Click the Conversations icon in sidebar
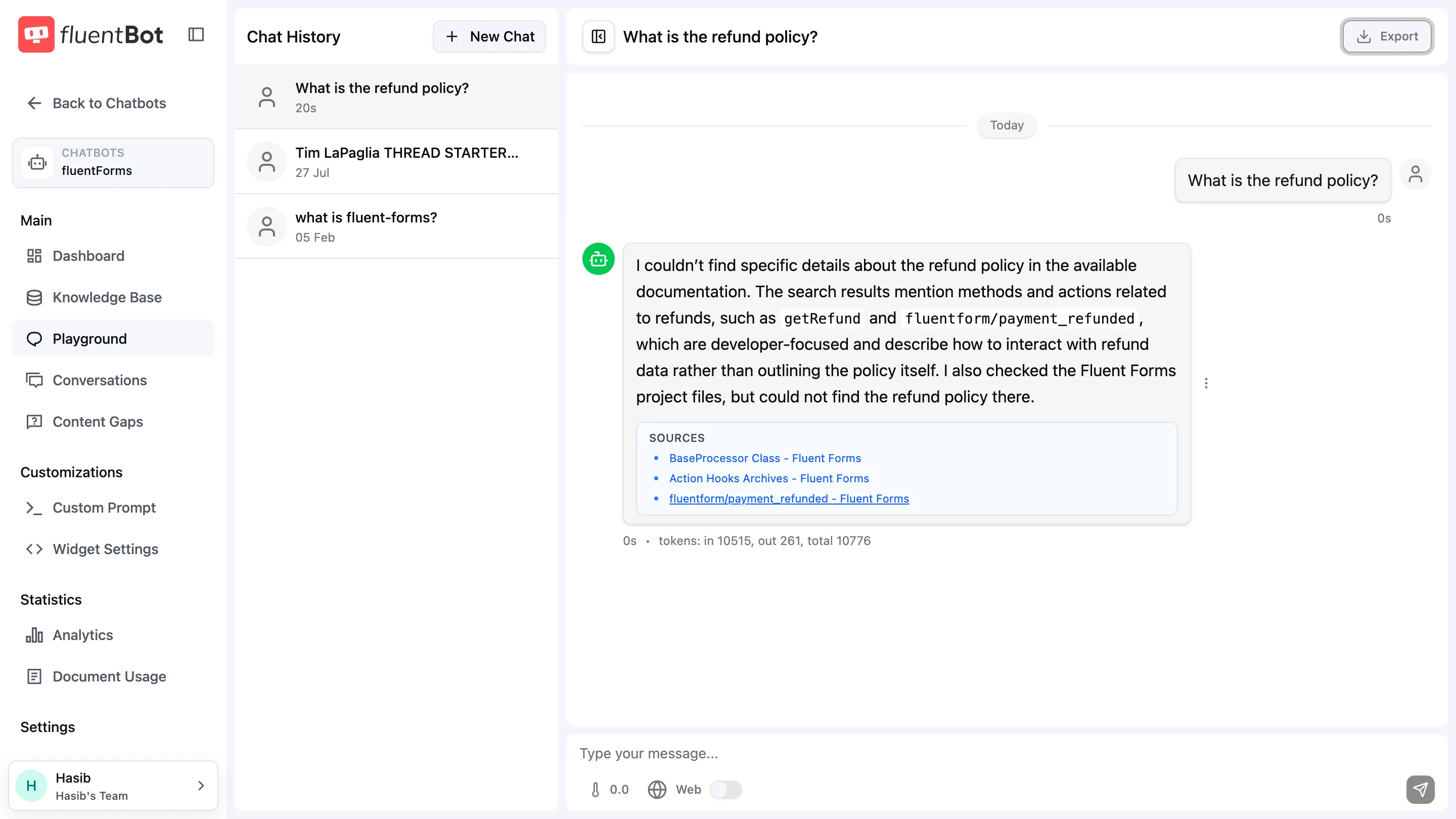1456x819 pixels. [34, 380]
